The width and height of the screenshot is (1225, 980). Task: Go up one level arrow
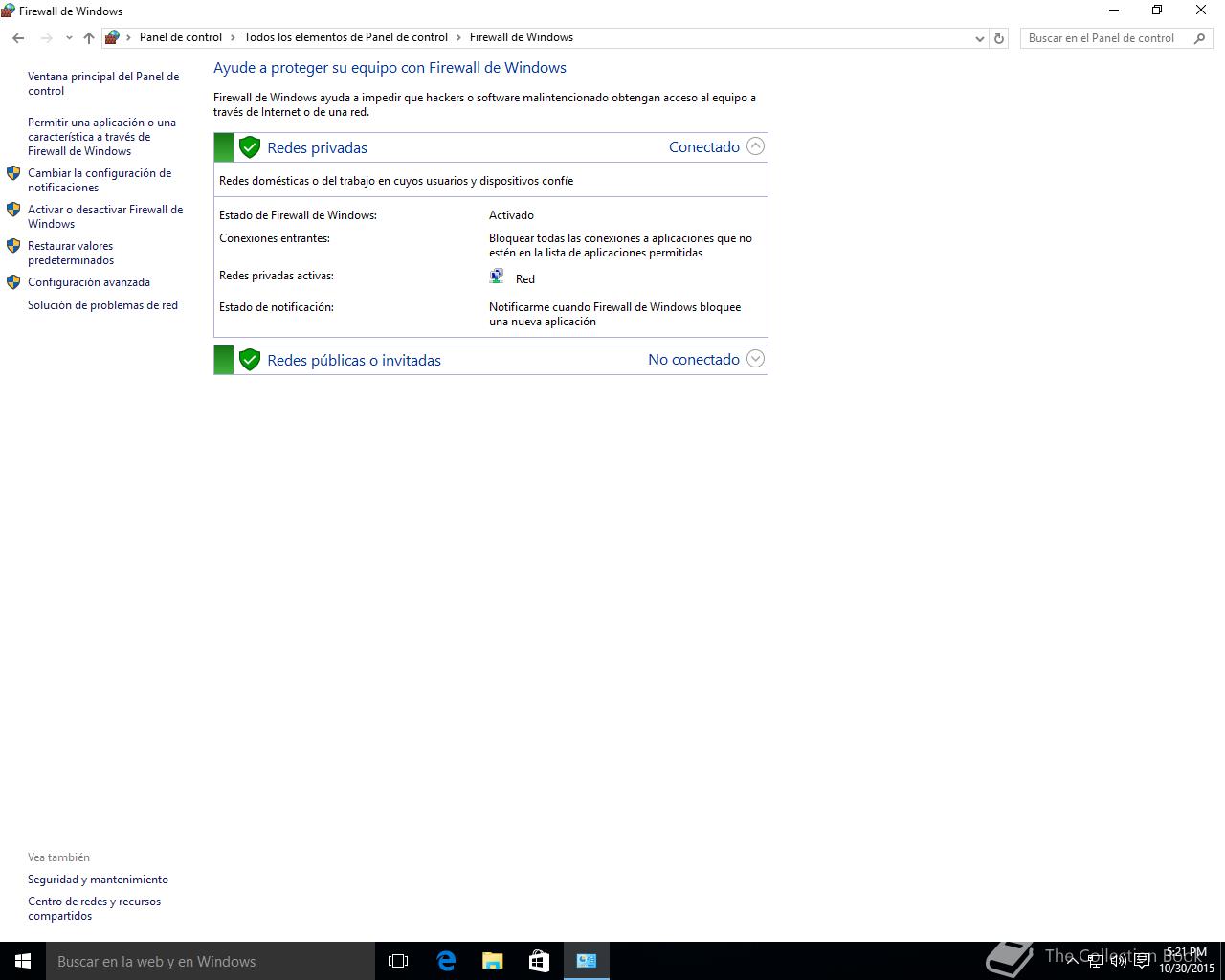(89, 38)
